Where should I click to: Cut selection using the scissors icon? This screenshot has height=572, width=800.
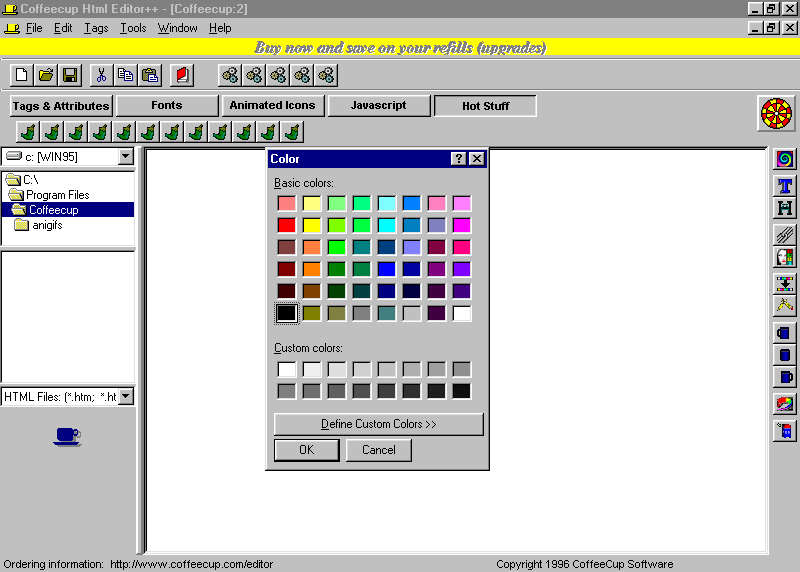coord(101,76)
